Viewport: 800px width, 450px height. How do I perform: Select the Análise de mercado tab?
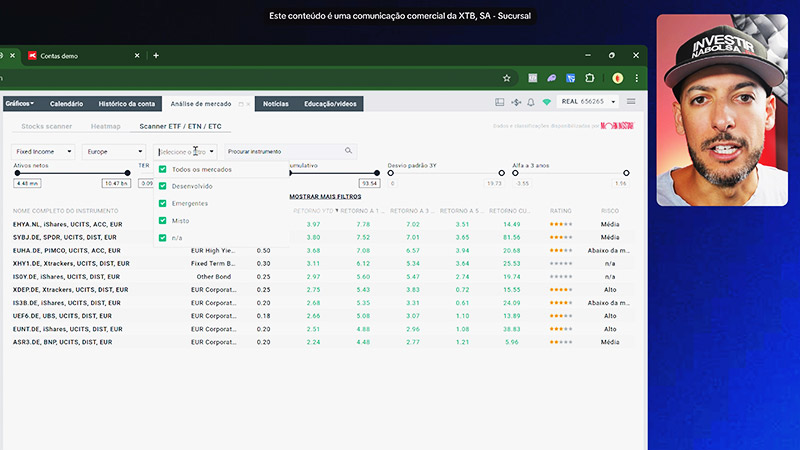pyautogui.click(x=201, y=104)
